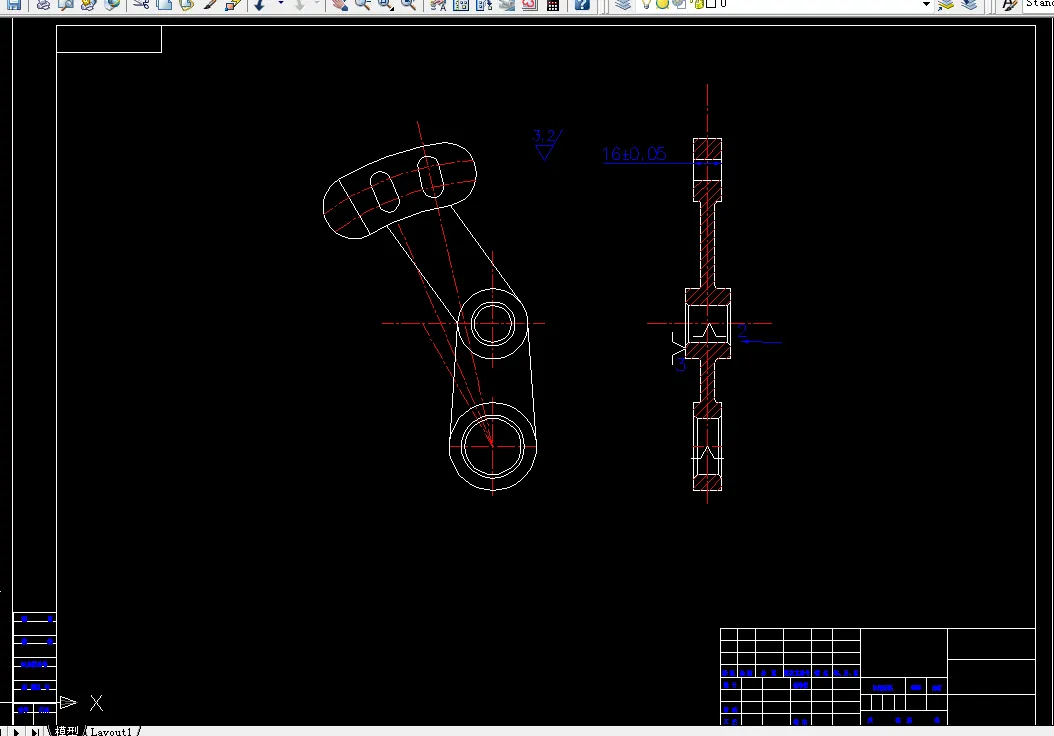
Task: Click the Zoom Previous icon
Action: (408, 5)
